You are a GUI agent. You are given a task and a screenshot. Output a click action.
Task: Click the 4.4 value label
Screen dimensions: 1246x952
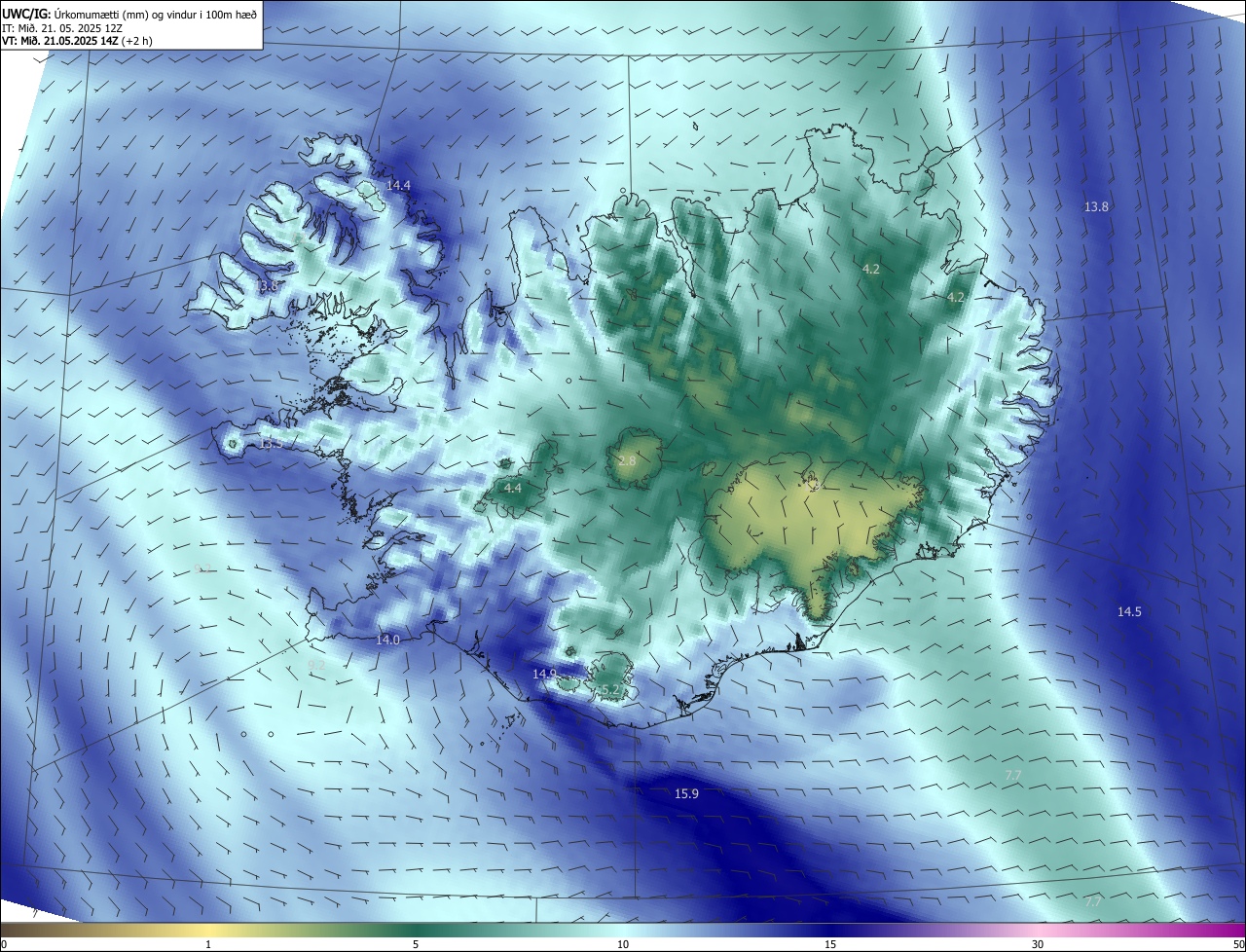(512, 488)
